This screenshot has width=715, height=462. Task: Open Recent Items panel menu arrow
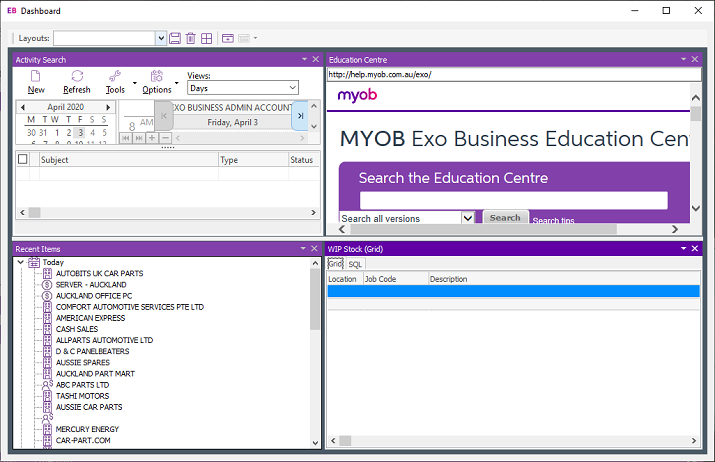[x=303, y=249]
